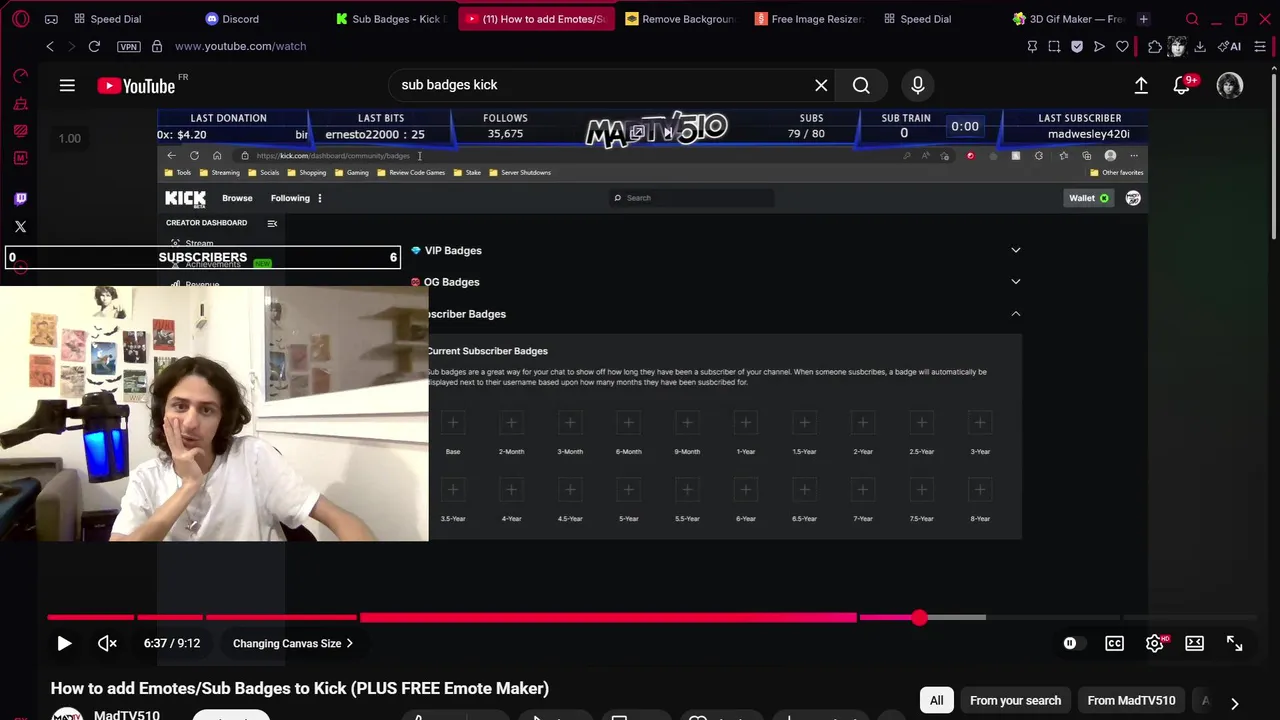Open X in the Opera sidebar
1280x720 pixels.
click(x=20, y=227)
